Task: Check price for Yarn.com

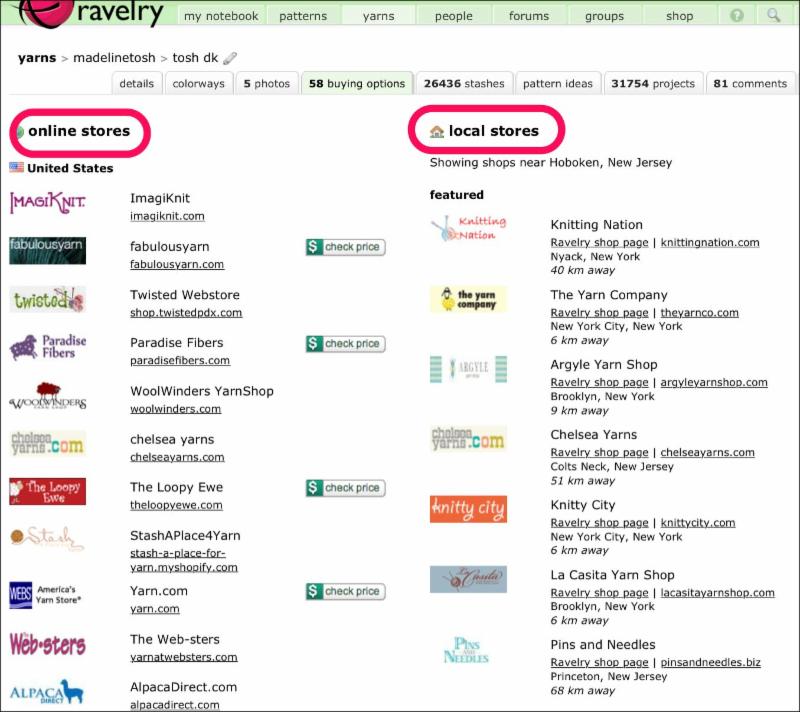Action: pyautogui.click(x=345, y=591)
